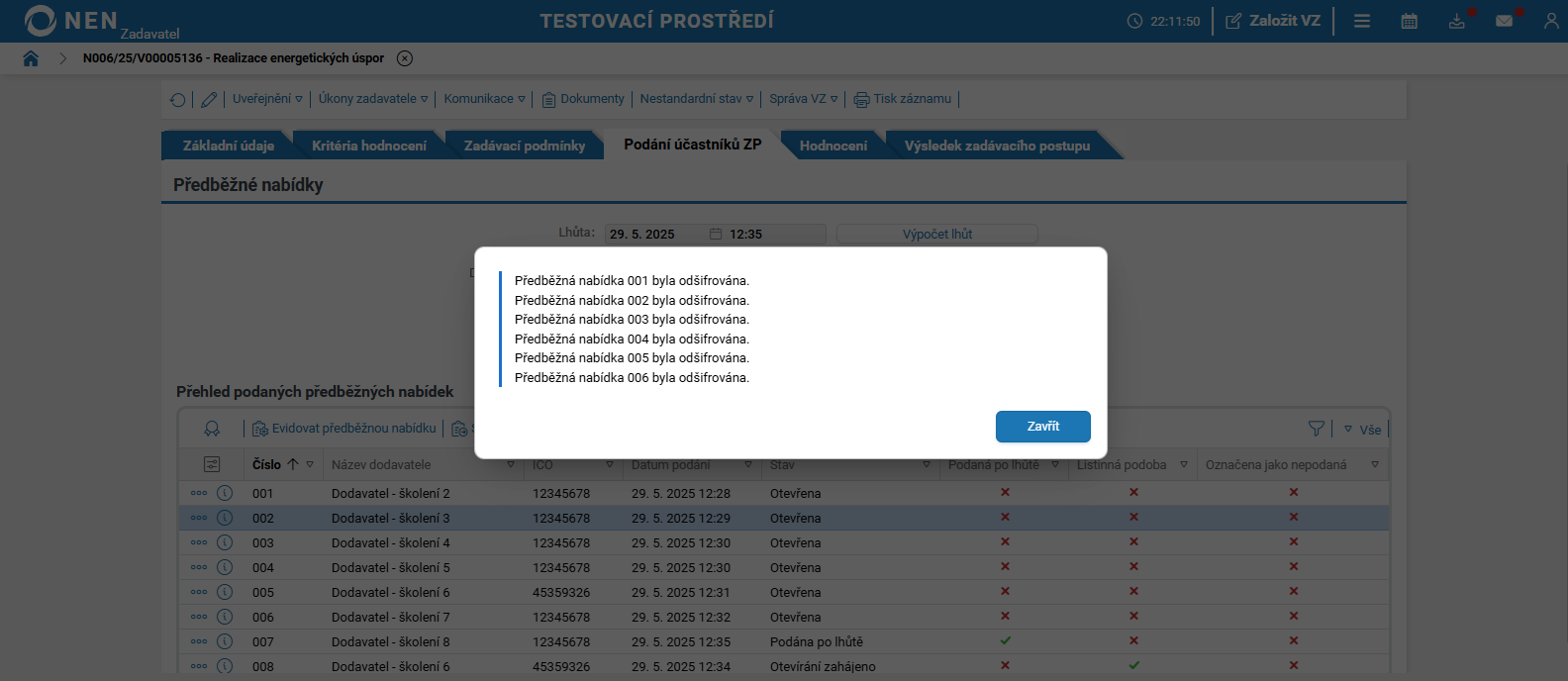Expand the Uveřejnění dropdown menu
Image resolution: width=1568 pixels, height=681 pixels.
[267, 99]
